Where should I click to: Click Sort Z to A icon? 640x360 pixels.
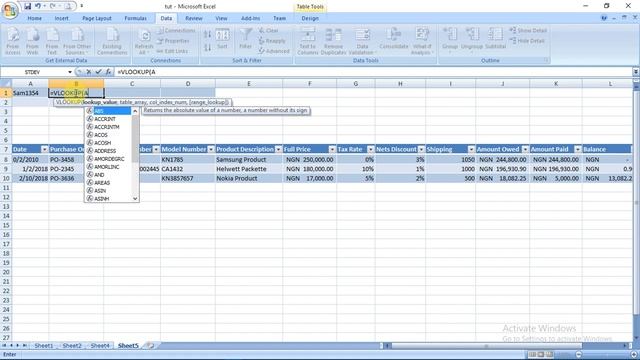(207, 47)
